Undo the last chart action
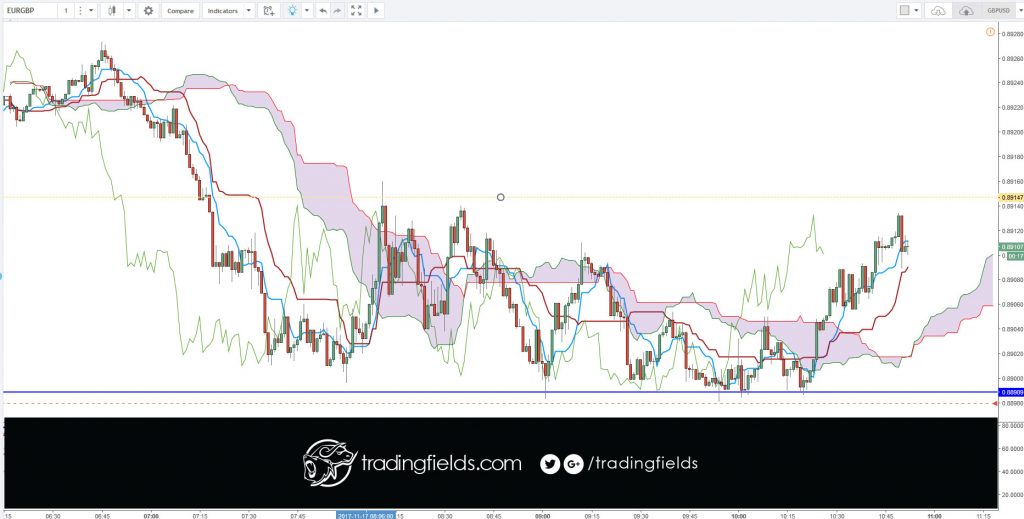Image resolution: width=1024 pixels, height=519 pixels. click(x=323, y=10)
